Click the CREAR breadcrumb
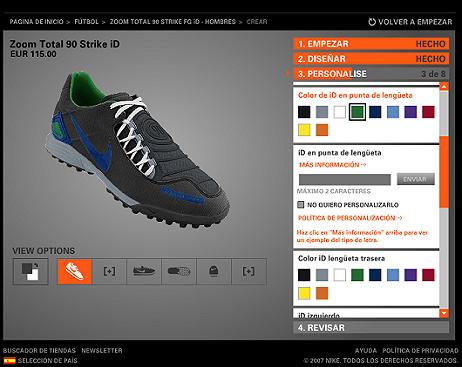The image size is (462, 367). pos(257,22)
